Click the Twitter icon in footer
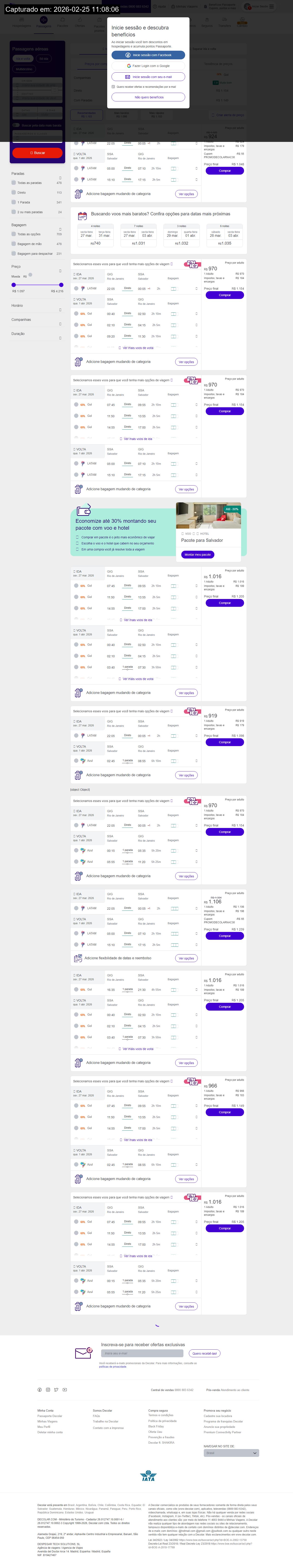 click(56, 1390)
